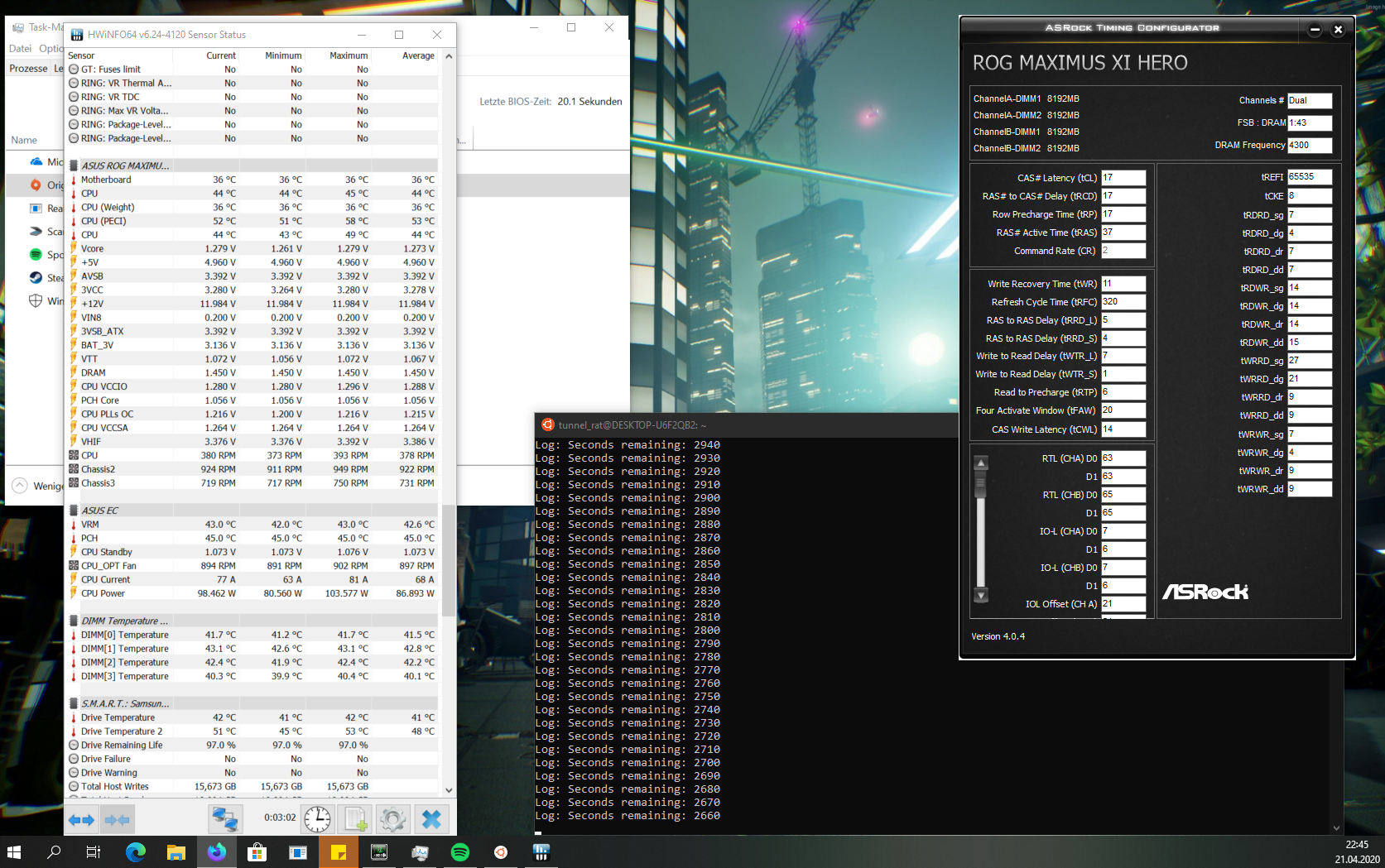Click the Minimum column header in HWiNFO
Image resolution: width=1385 pixels, height=868 pixels.
coord(283,55)
